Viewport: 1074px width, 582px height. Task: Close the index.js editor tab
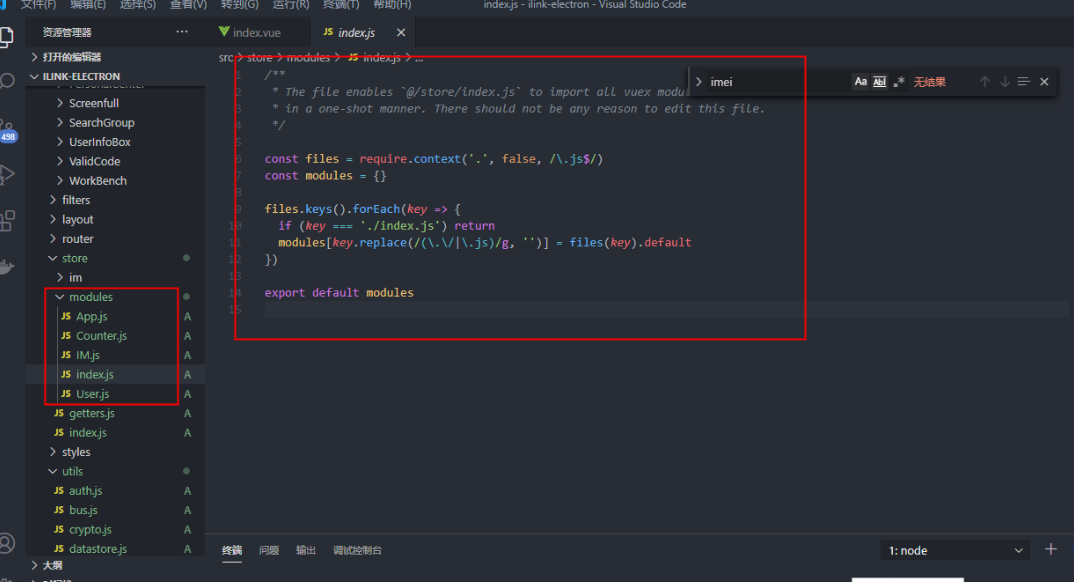coord(401,32)
